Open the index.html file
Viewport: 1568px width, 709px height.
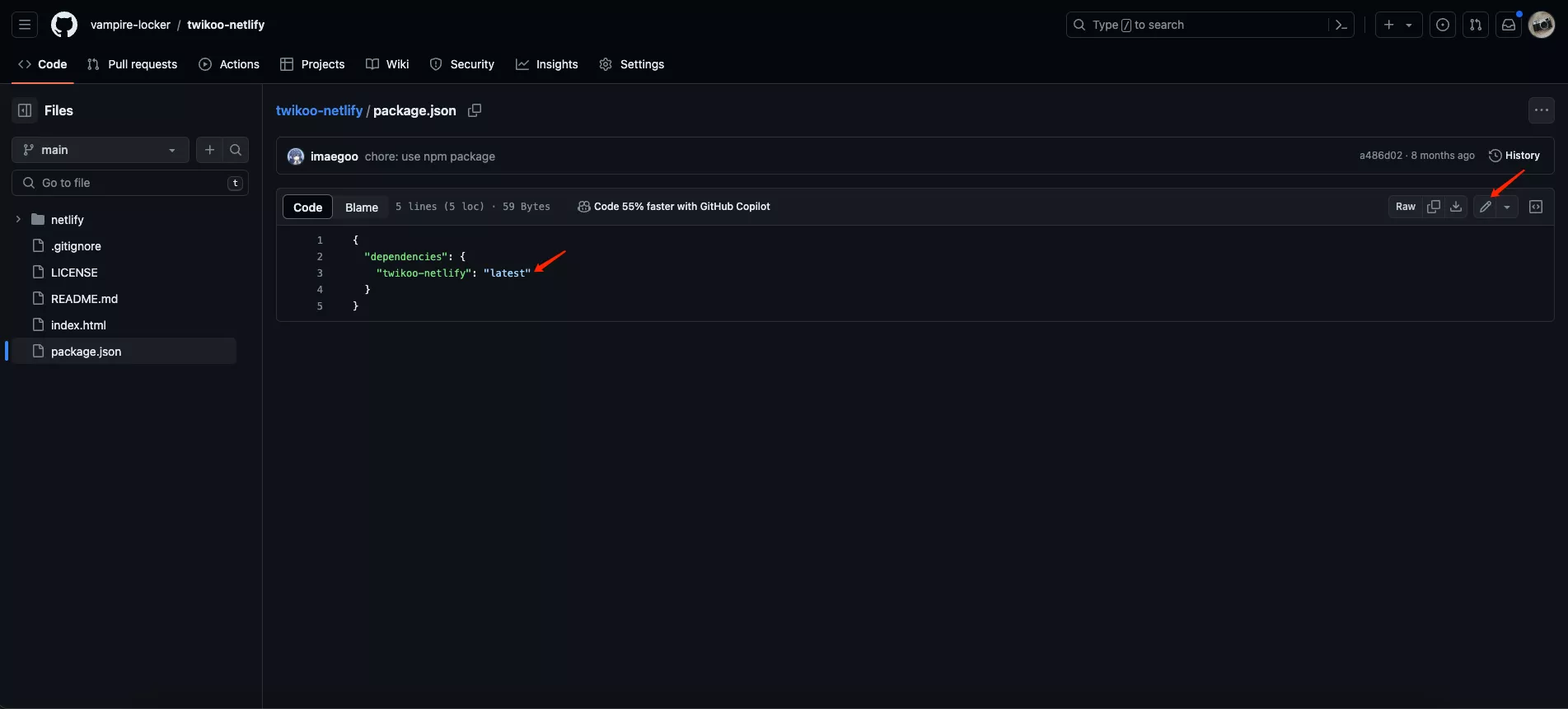tap(78, 325)
